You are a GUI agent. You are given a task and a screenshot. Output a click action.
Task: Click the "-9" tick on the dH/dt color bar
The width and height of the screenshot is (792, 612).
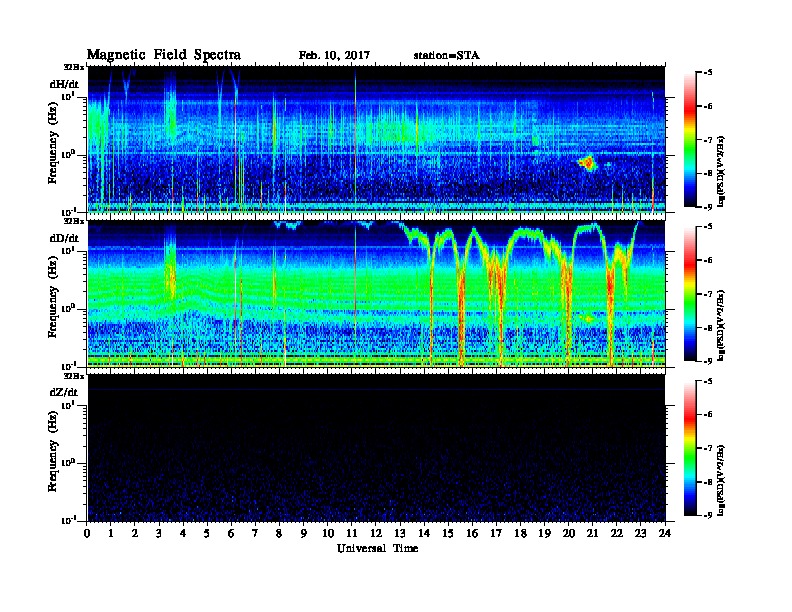[707, 207]
